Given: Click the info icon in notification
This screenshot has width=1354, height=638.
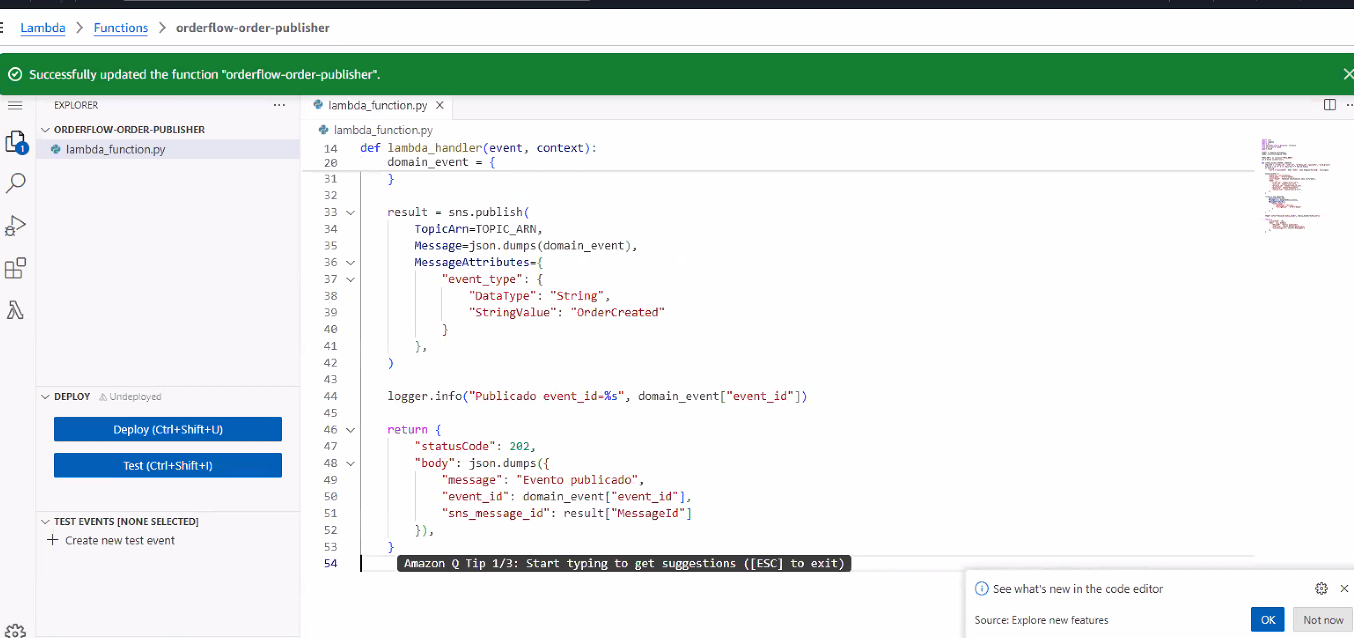Looking at the screenshot, I should (982, 589).
